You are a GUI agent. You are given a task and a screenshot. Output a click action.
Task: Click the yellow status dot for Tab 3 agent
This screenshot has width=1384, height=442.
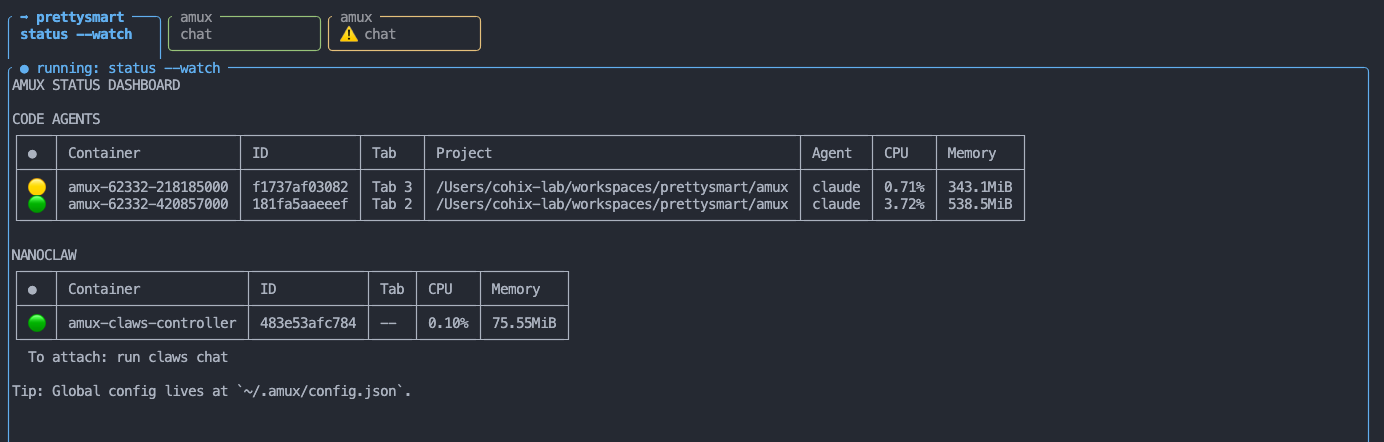tap(37, 187)
